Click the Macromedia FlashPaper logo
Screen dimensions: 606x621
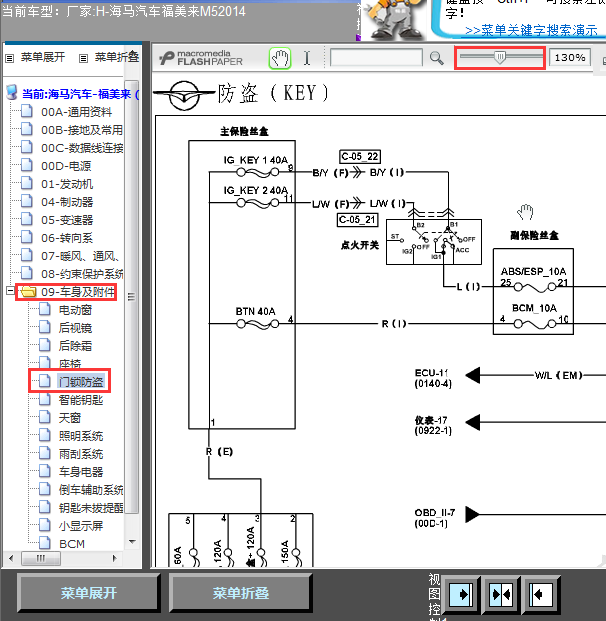coord(200,58)
